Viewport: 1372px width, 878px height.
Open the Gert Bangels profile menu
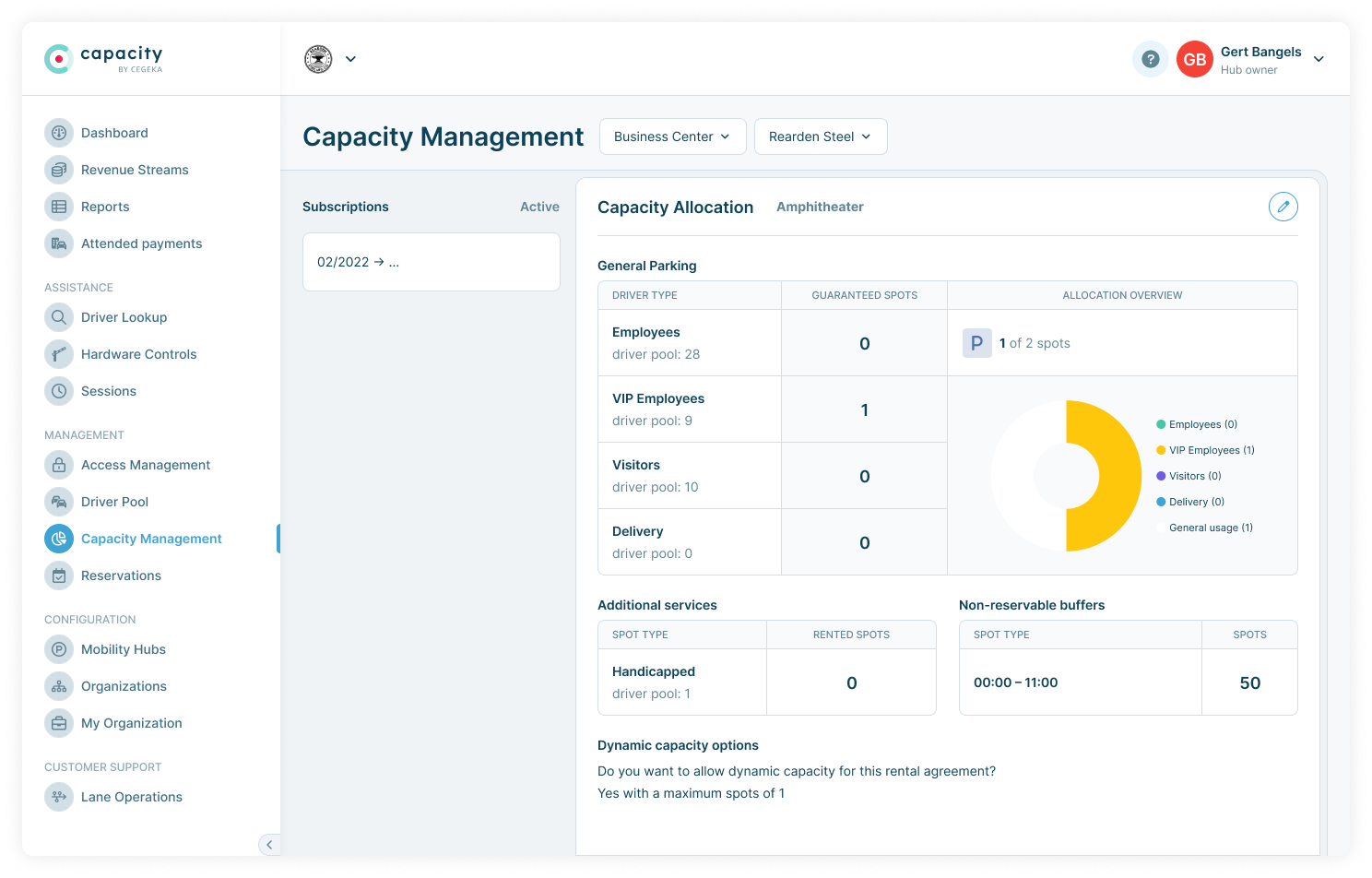point(1261,59)
